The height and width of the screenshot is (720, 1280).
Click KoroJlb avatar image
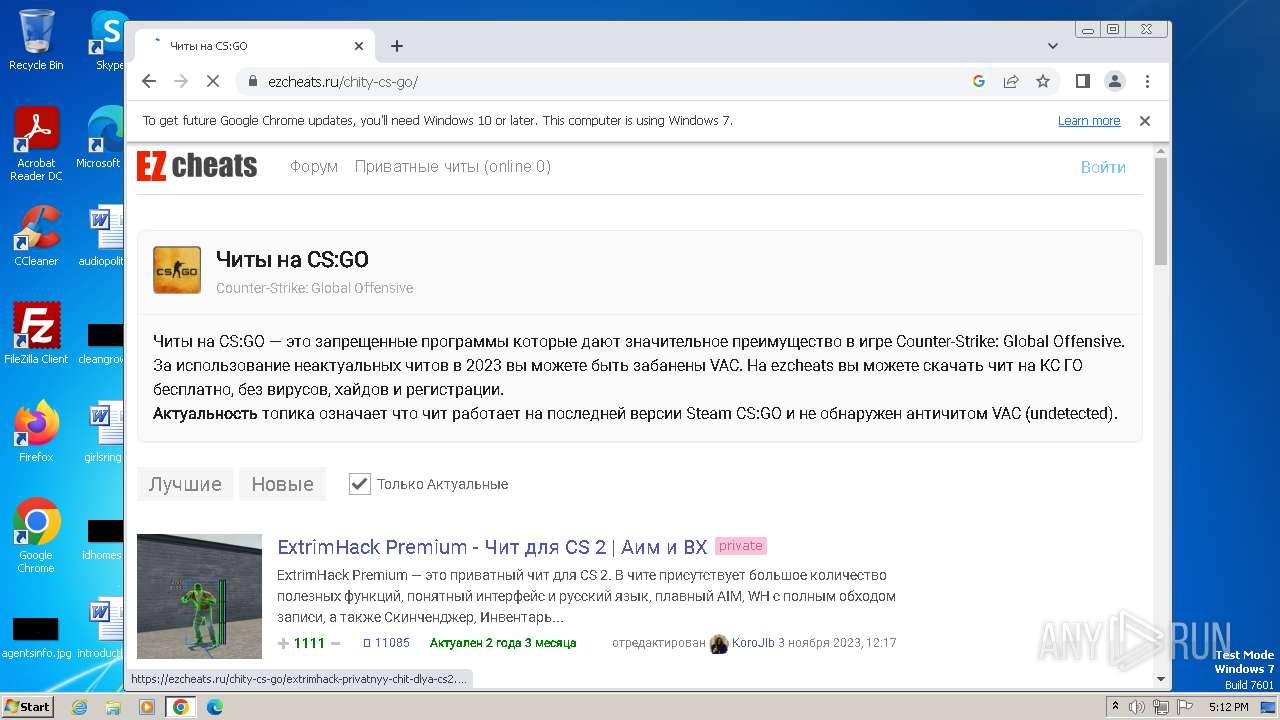(719, 643)
